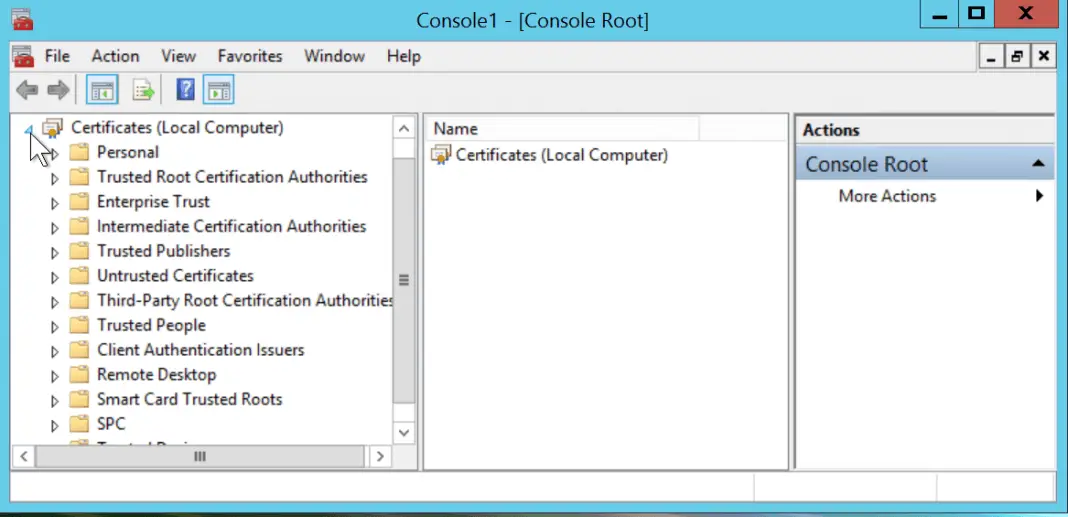Open Help using the blue question mark icon

click(185, 91)
